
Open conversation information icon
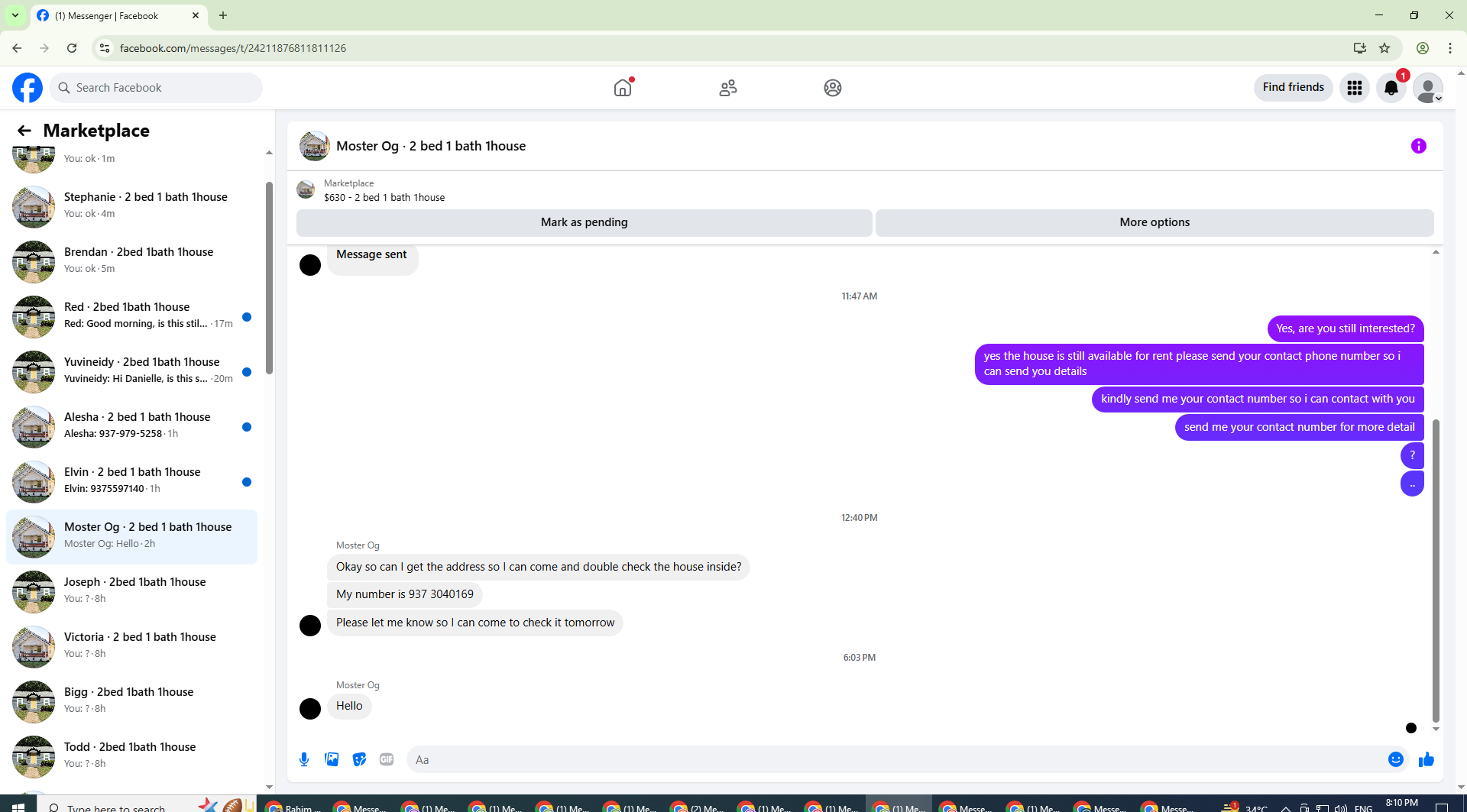(1419, 146)
